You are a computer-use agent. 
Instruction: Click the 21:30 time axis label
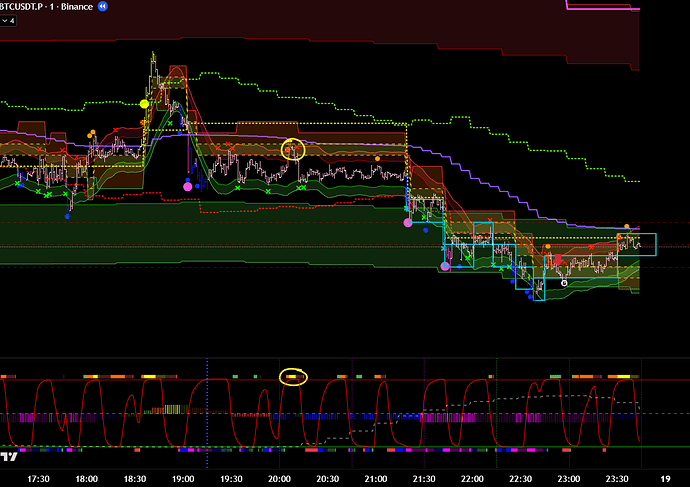pyautogui.click(x=424, y=479)
